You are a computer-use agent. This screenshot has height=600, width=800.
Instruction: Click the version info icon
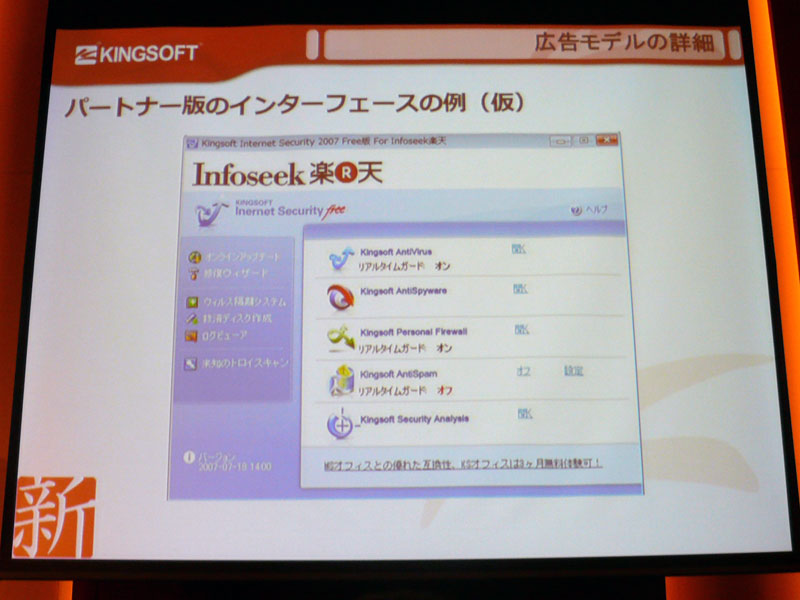coord(189,457)
